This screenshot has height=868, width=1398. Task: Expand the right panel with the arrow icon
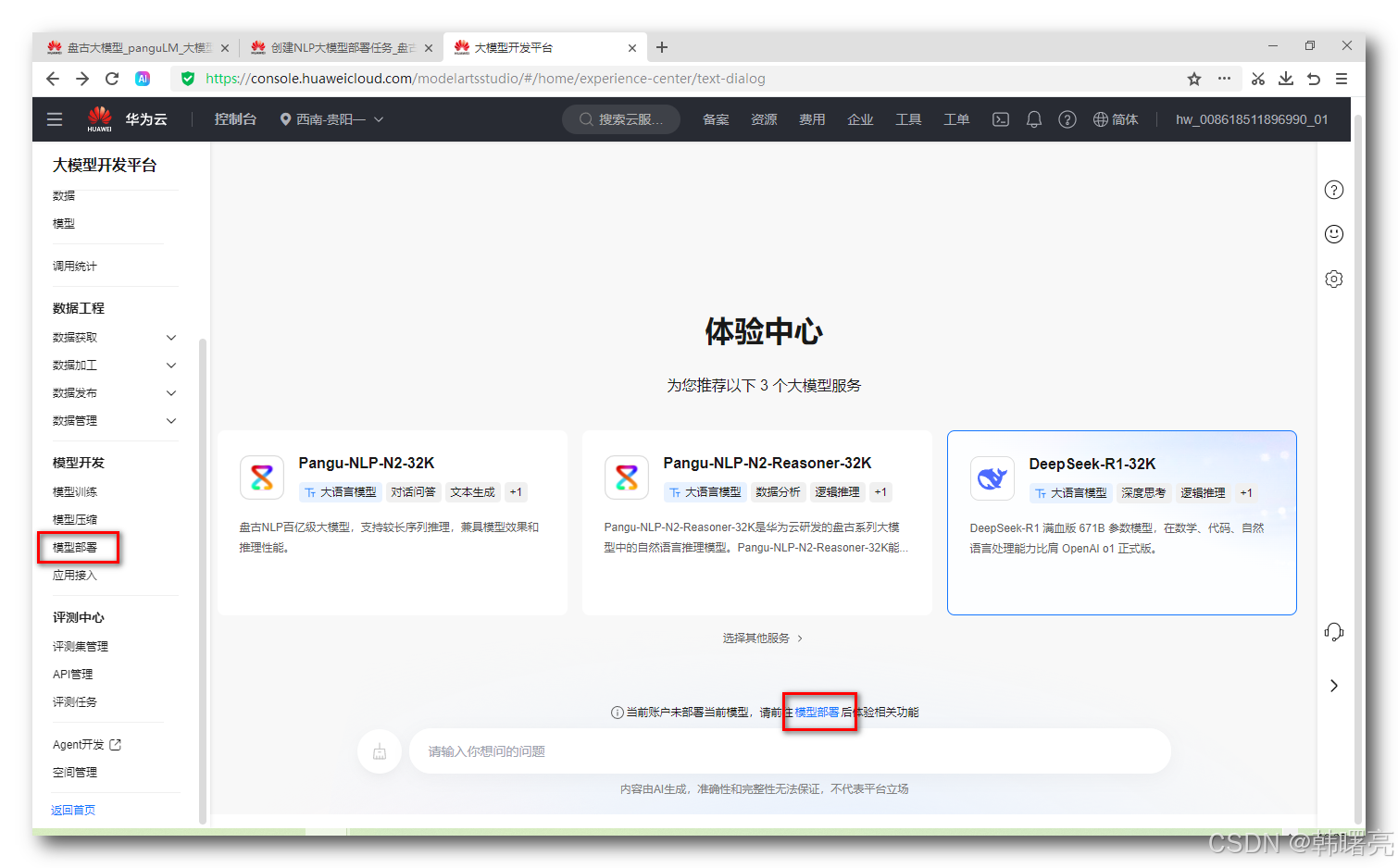(1334, 686)
